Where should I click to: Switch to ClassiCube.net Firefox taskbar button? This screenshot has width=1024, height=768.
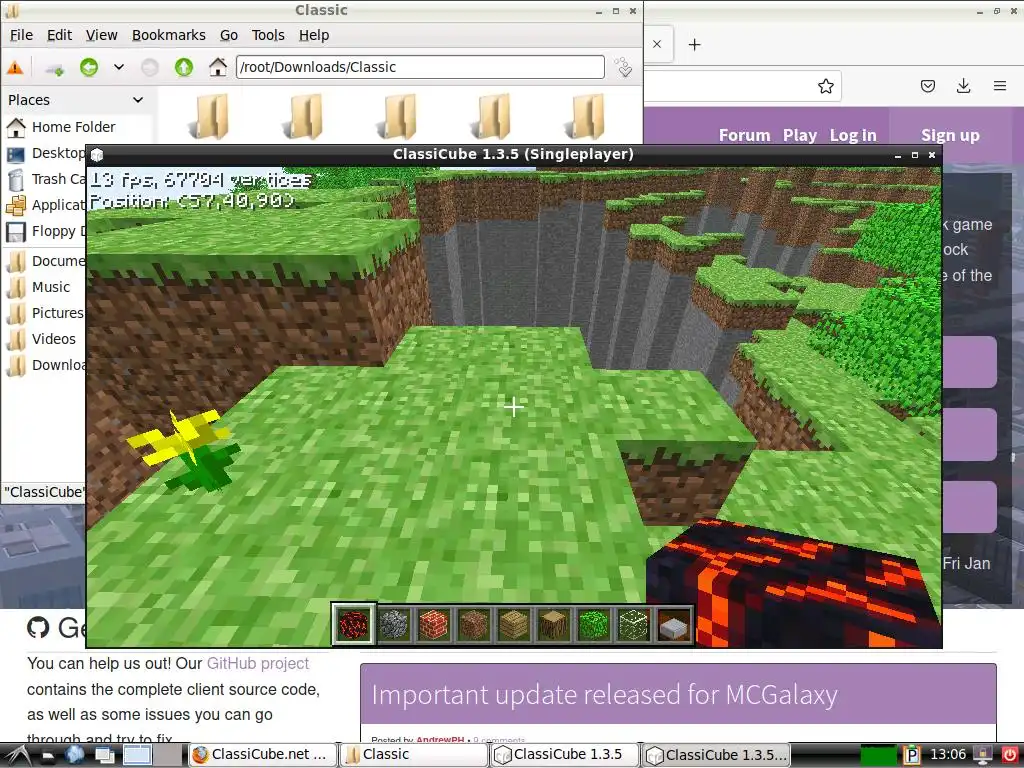[x=263, y=755]
